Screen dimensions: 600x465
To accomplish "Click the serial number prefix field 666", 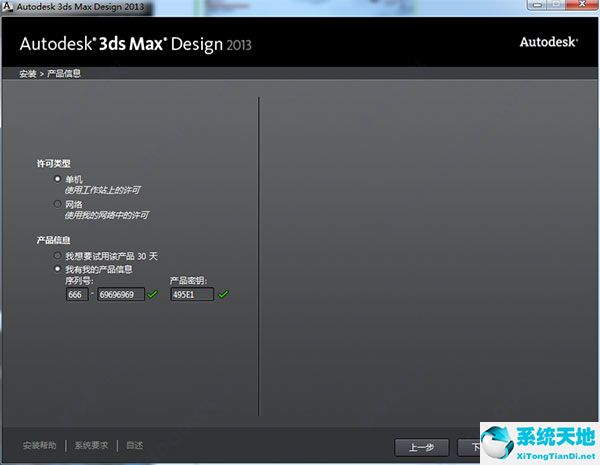I will (x=77, y=294).
